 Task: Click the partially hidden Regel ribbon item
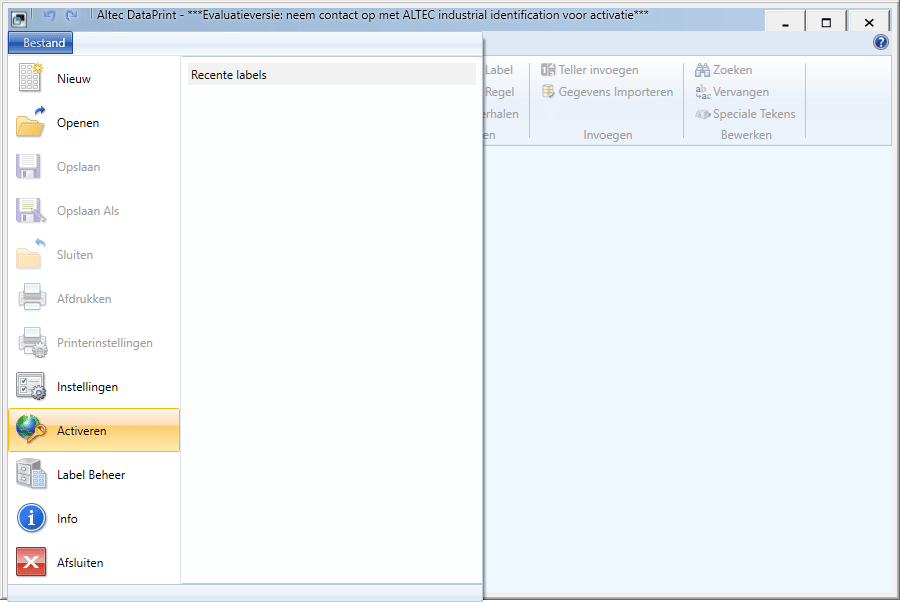coord(499,92)
